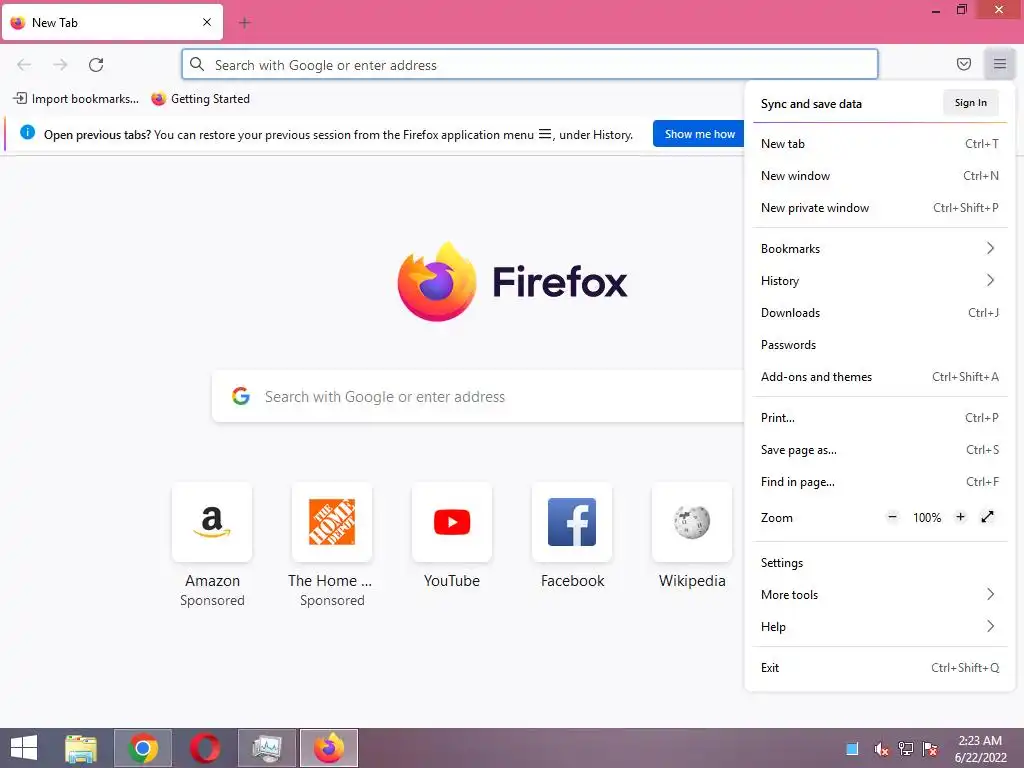The image size is (1024, 768).
Task: Expand the Help submenu
Action: pyautogui.click(x=879, y=626)
